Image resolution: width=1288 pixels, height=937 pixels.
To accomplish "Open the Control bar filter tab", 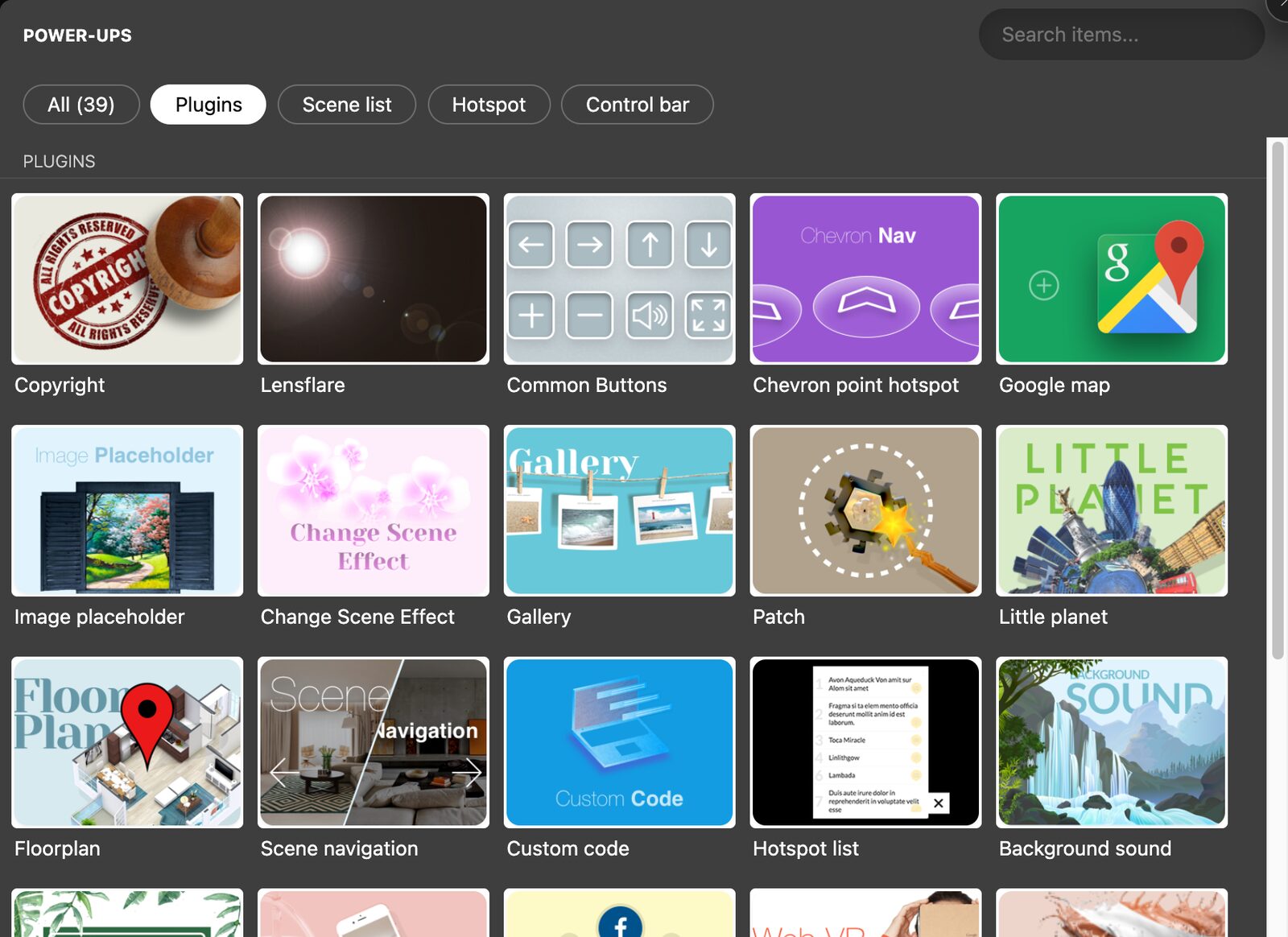I will [x=638, y=105].
